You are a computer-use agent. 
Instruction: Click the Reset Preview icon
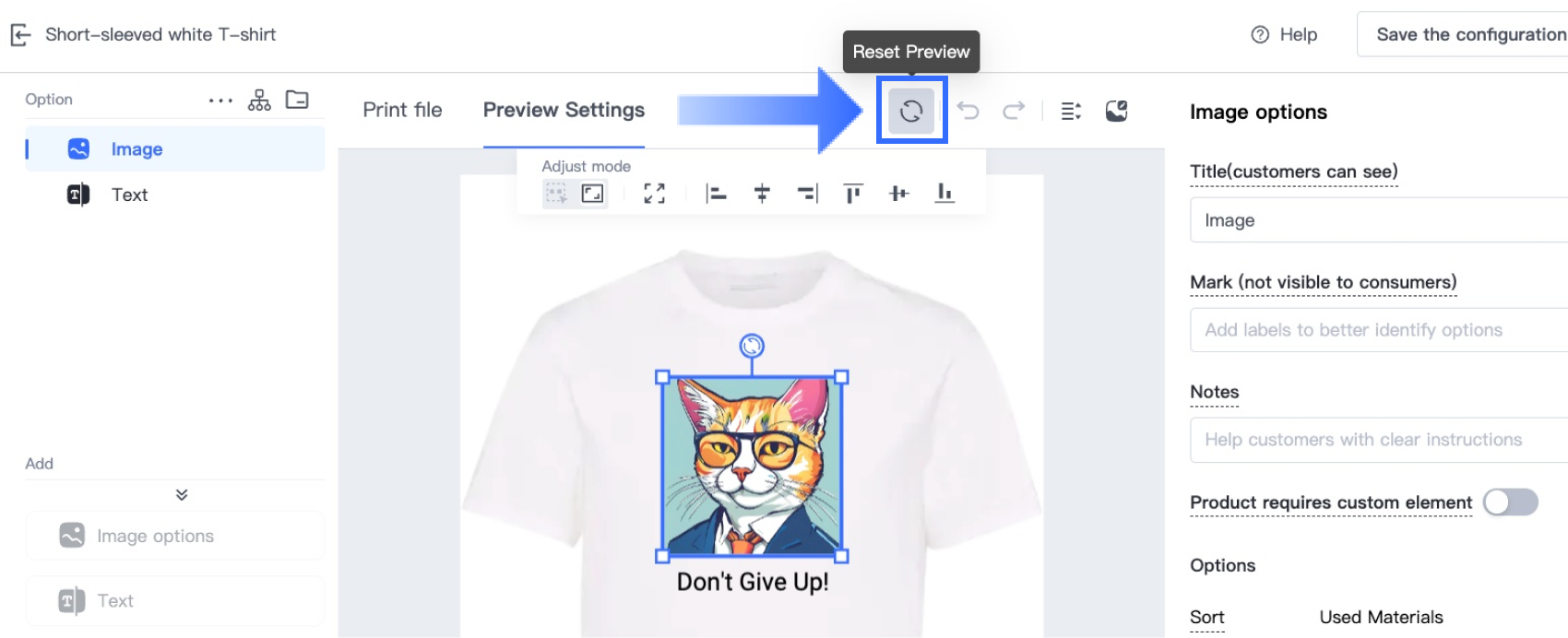911,111
